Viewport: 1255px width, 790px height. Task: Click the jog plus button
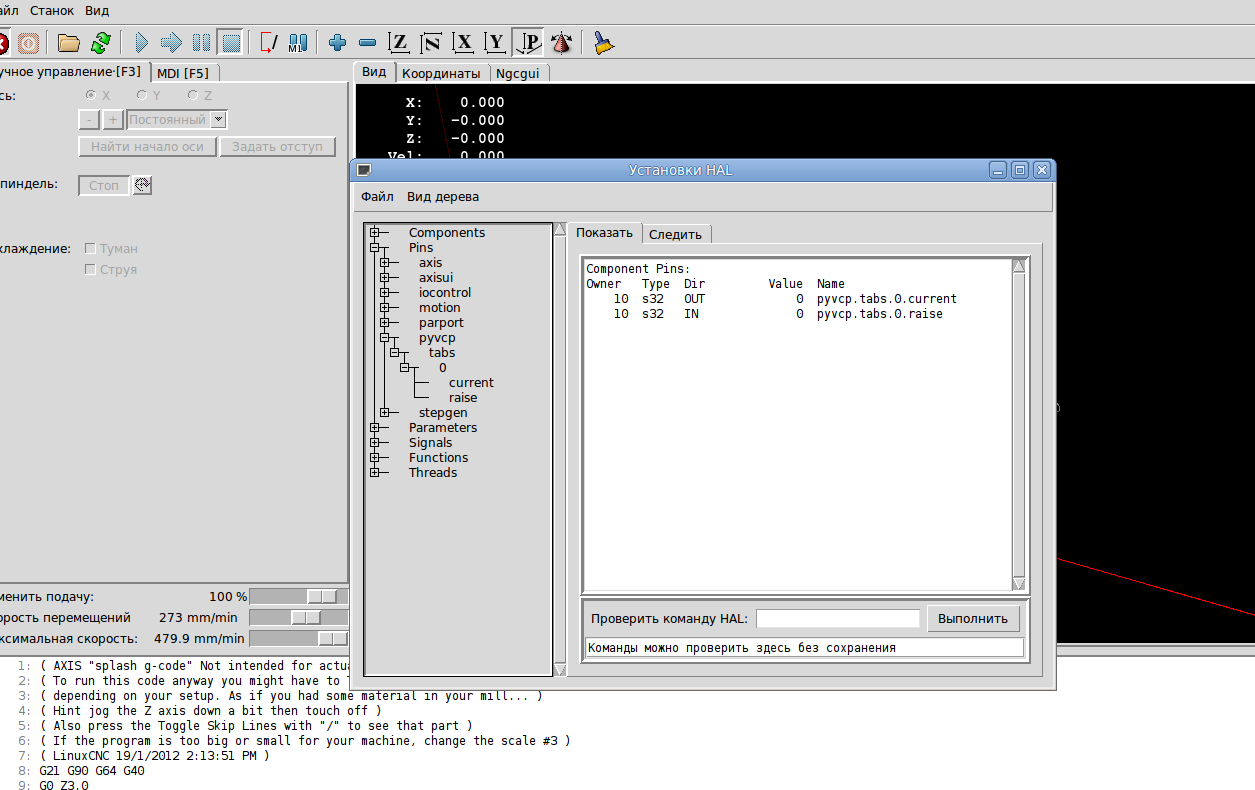(x=113, y=120)
